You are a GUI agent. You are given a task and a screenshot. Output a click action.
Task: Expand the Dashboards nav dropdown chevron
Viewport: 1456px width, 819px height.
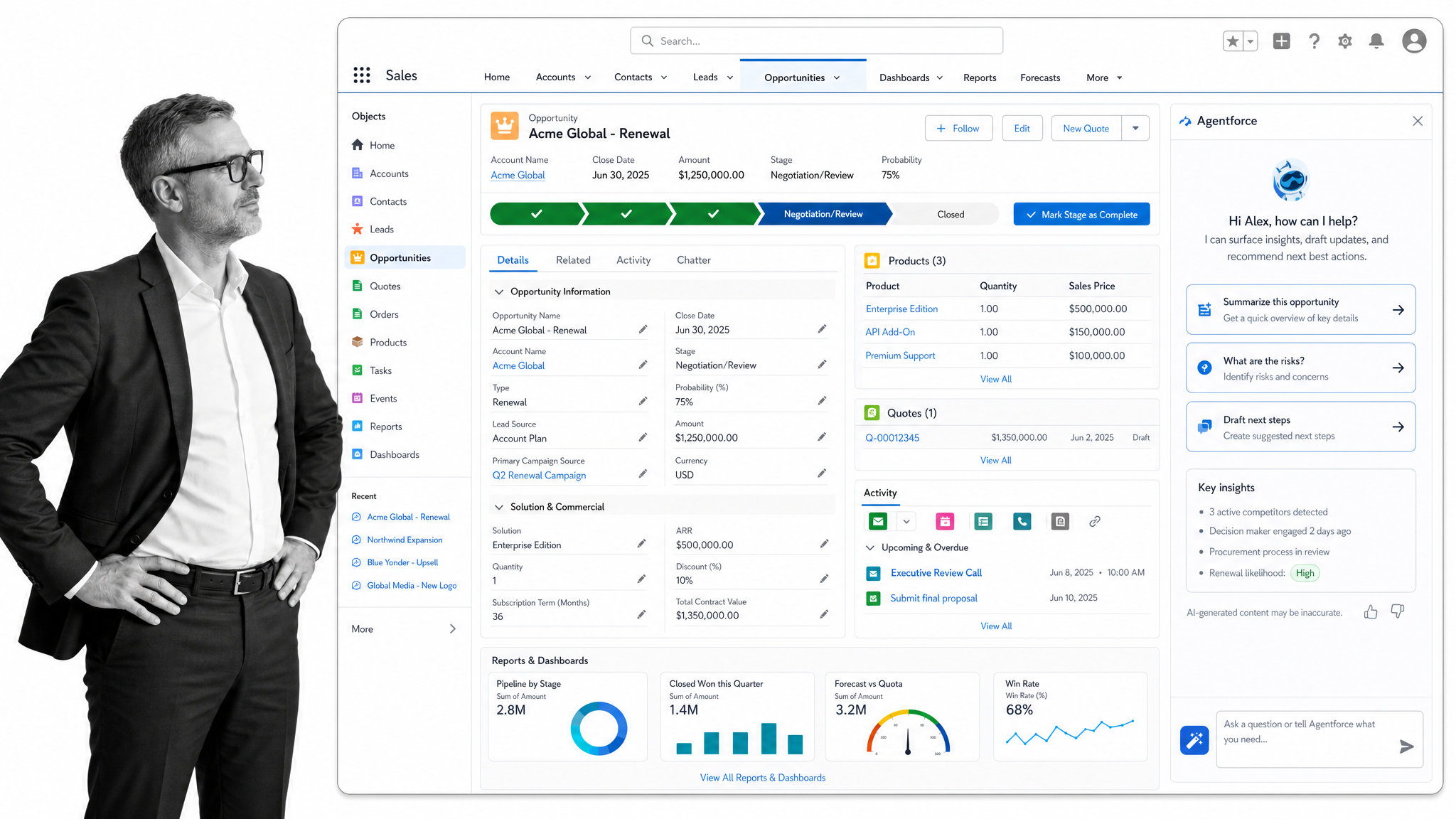(940, 77)
